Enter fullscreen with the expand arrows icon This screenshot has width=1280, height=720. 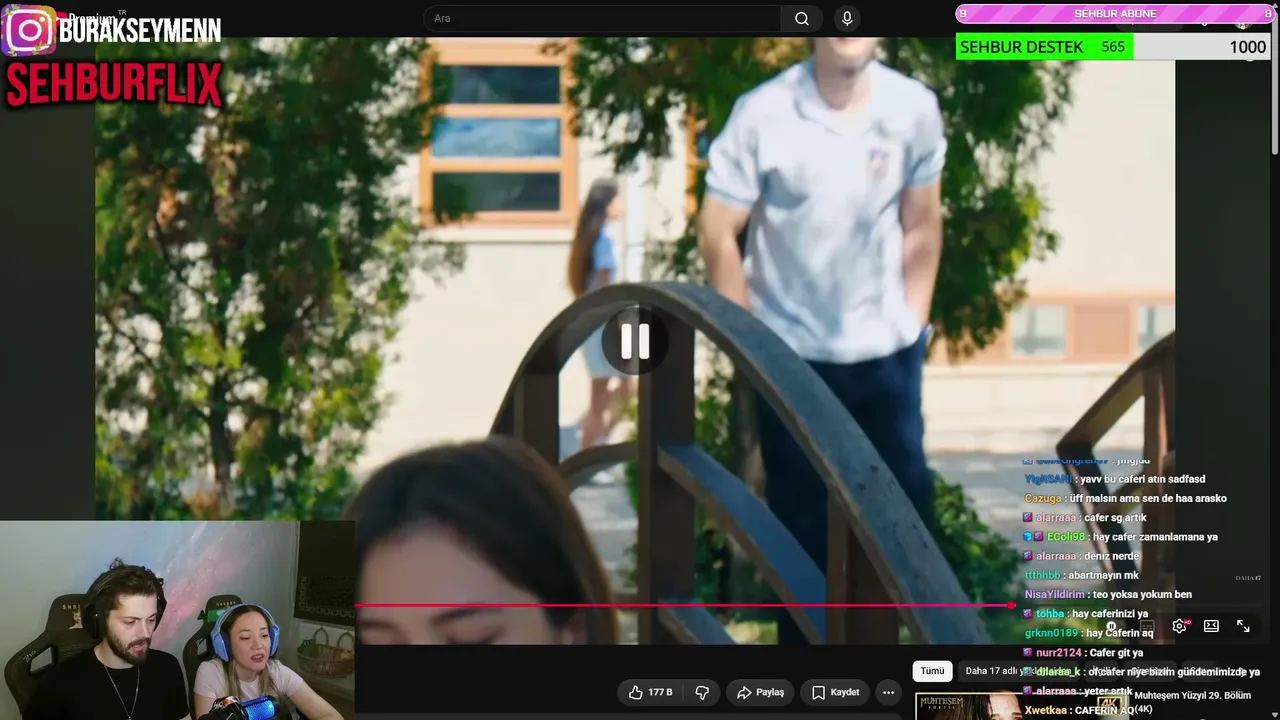(1243, 626)
